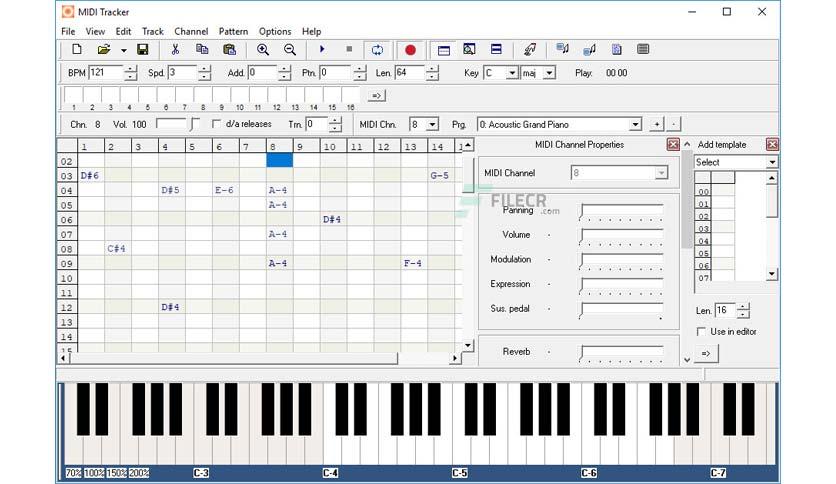Open the File menu
836x484 pixels.
(x=68, y=31)
